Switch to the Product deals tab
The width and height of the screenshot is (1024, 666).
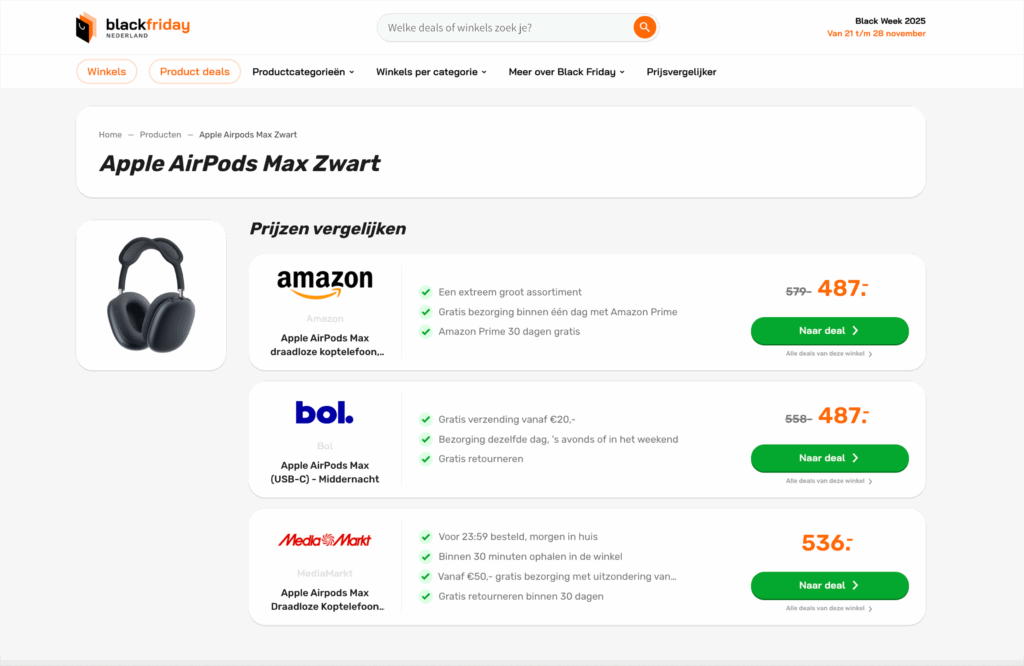tap(195, 72)
